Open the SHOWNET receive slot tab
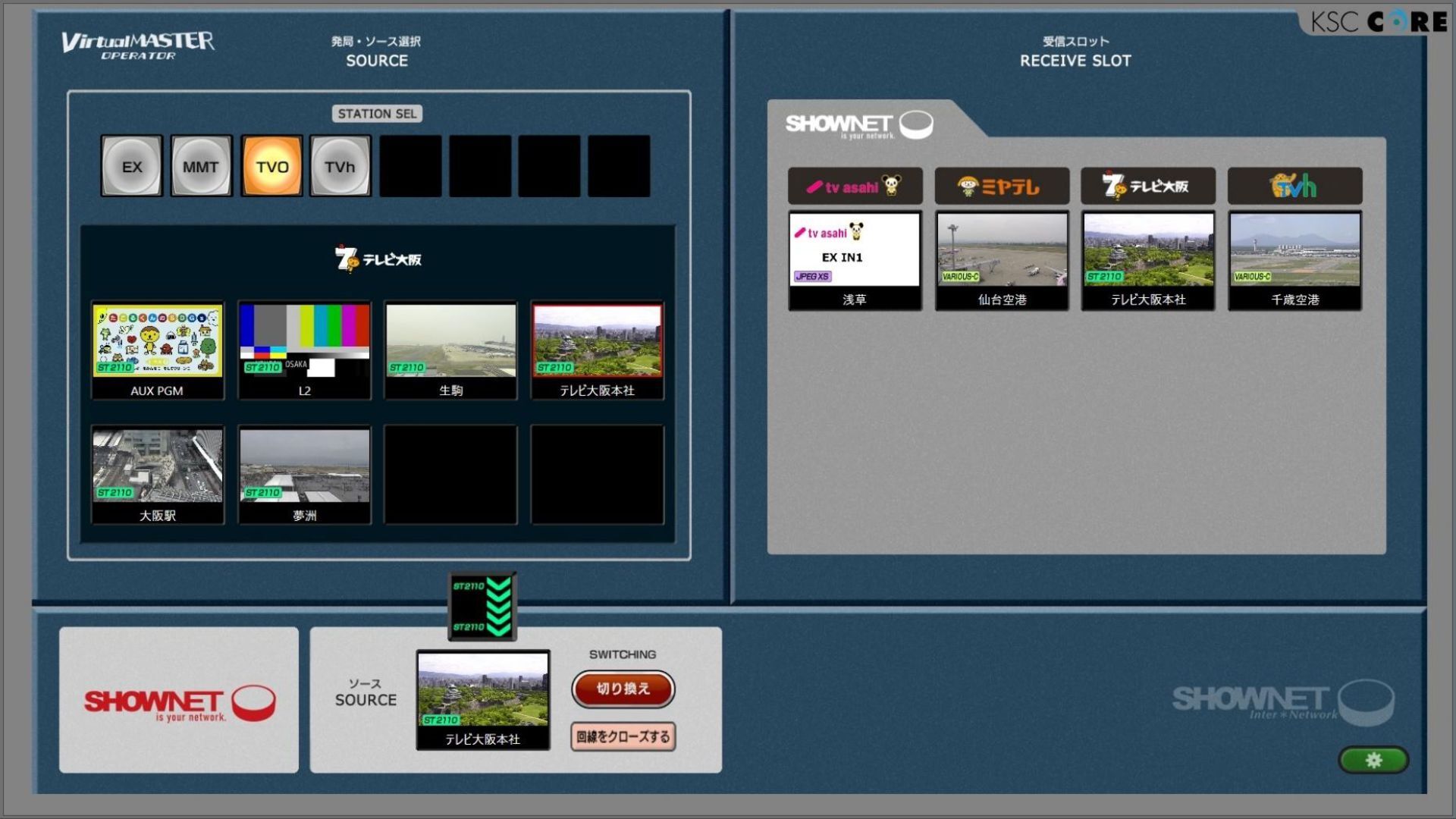 [859, 124]
